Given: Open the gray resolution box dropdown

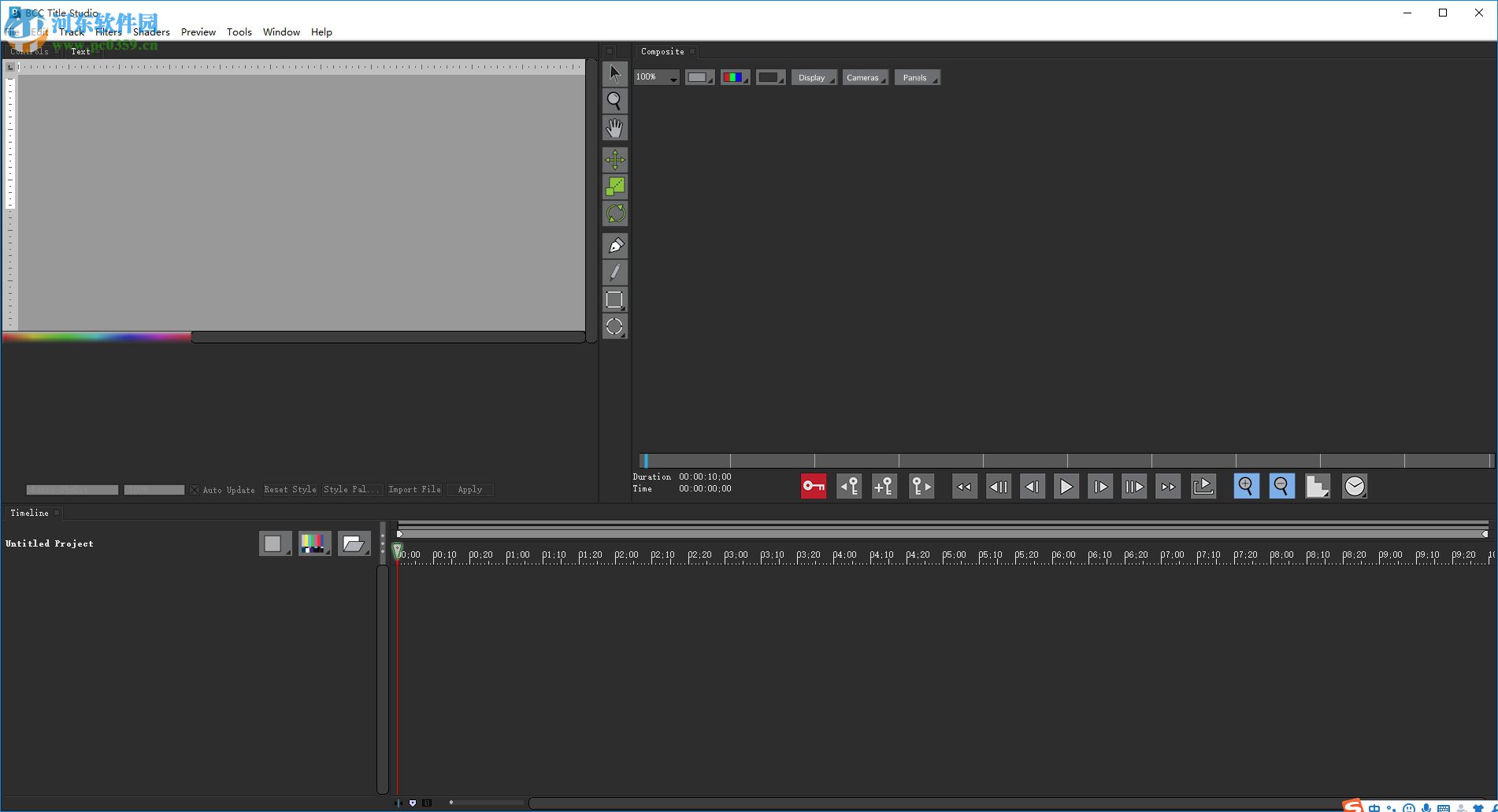Looking at the screenshot, I should click(x=699, y=77).
